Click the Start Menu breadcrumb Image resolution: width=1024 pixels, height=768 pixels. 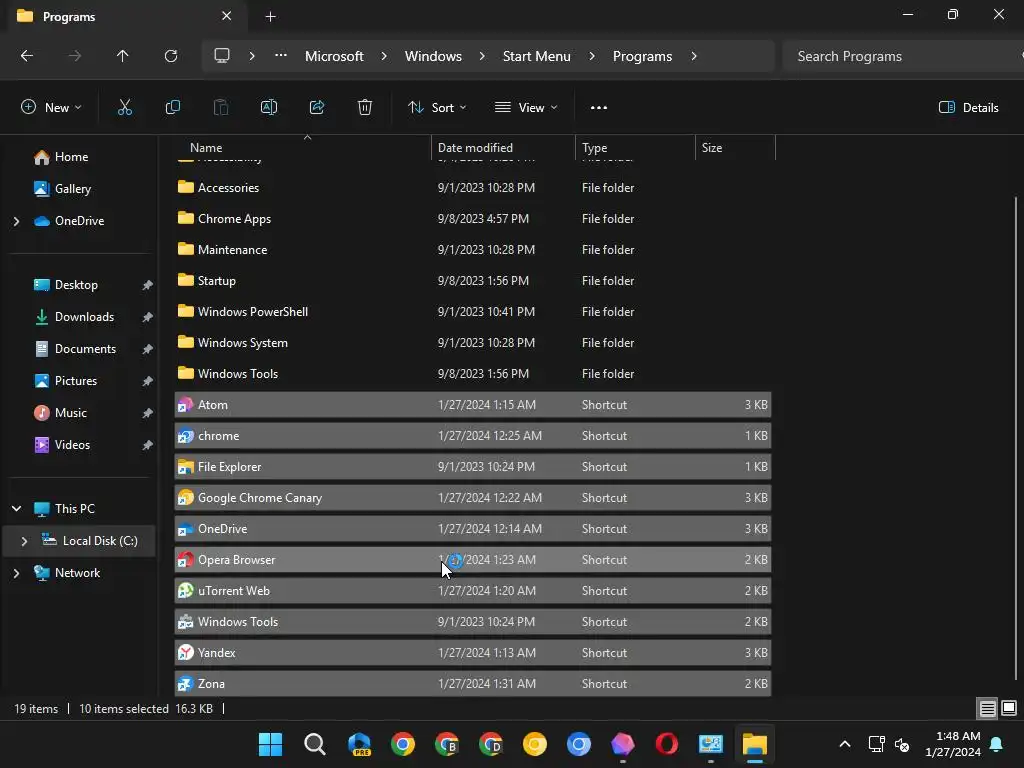point(536,56)
